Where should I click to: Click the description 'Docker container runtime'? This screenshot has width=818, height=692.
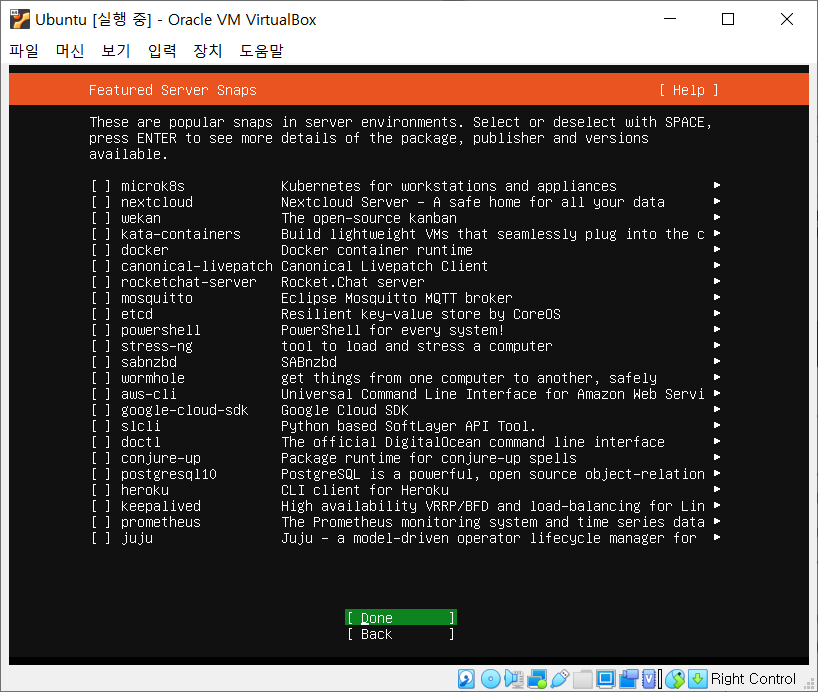(x=377, y=250)
